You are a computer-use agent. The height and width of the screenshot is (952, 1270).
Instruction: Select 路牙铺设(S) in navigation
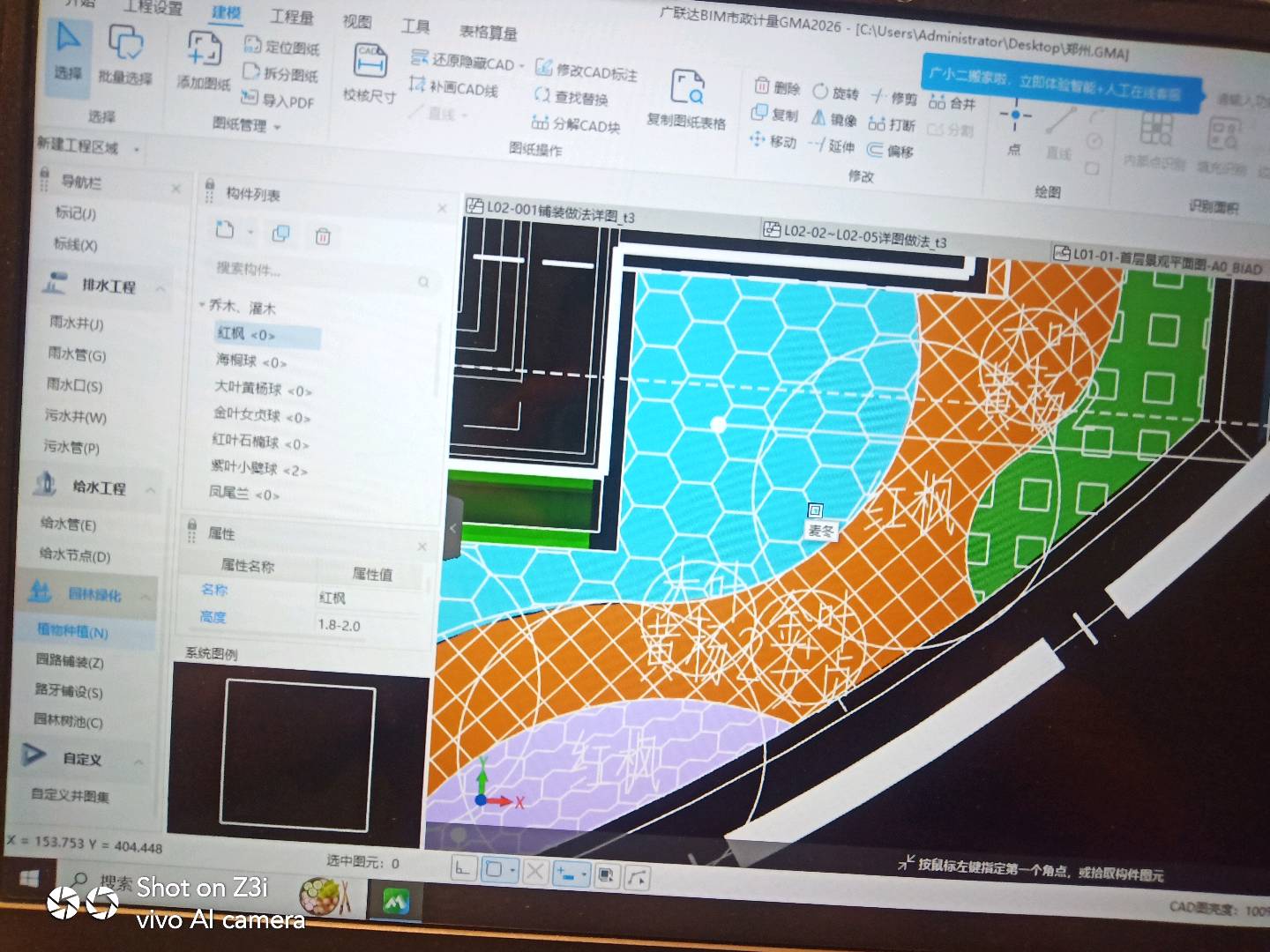pos(68,691)
